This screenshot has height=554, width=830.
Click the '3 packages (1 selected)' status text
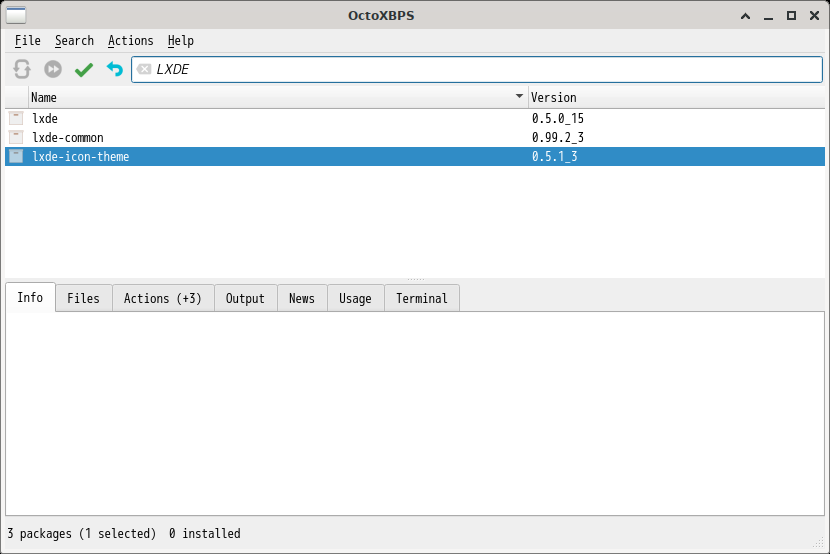coord(82,533)
